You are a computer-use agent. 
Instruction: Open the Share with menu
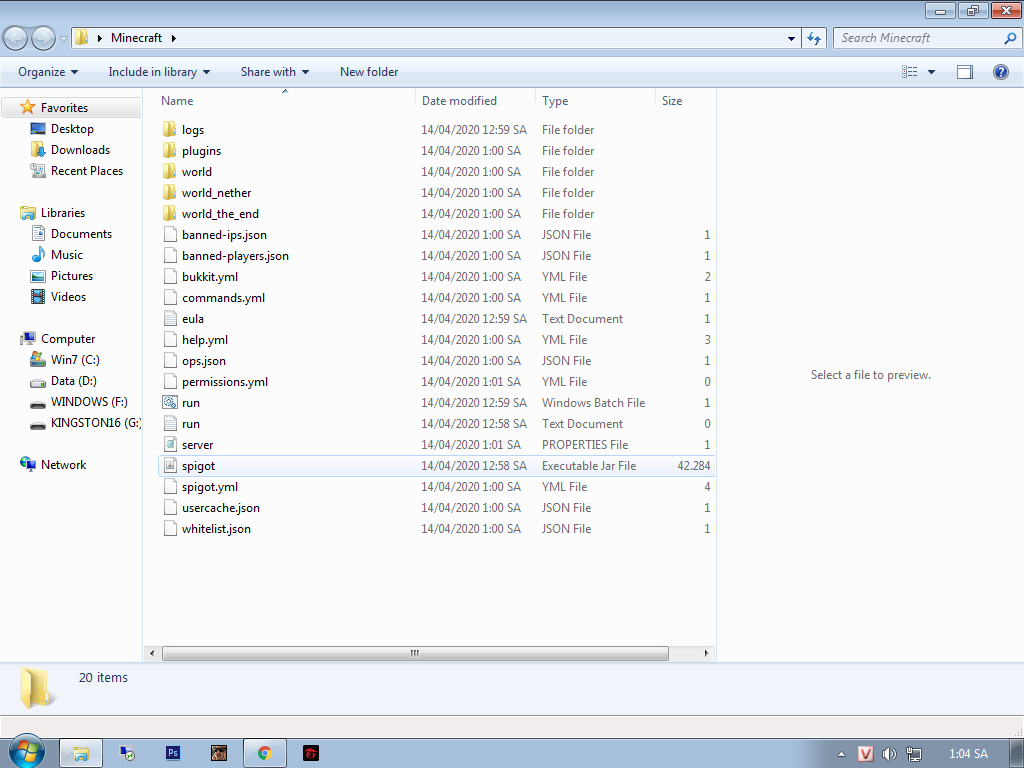275,72
